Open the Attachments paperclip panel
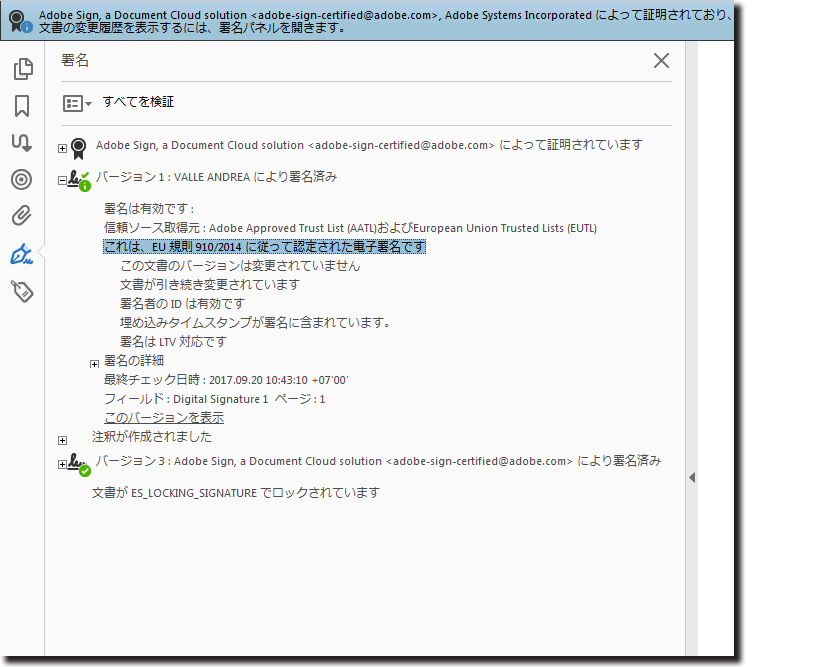This screenshot has height=667, width=829. [x=22, y=216]
